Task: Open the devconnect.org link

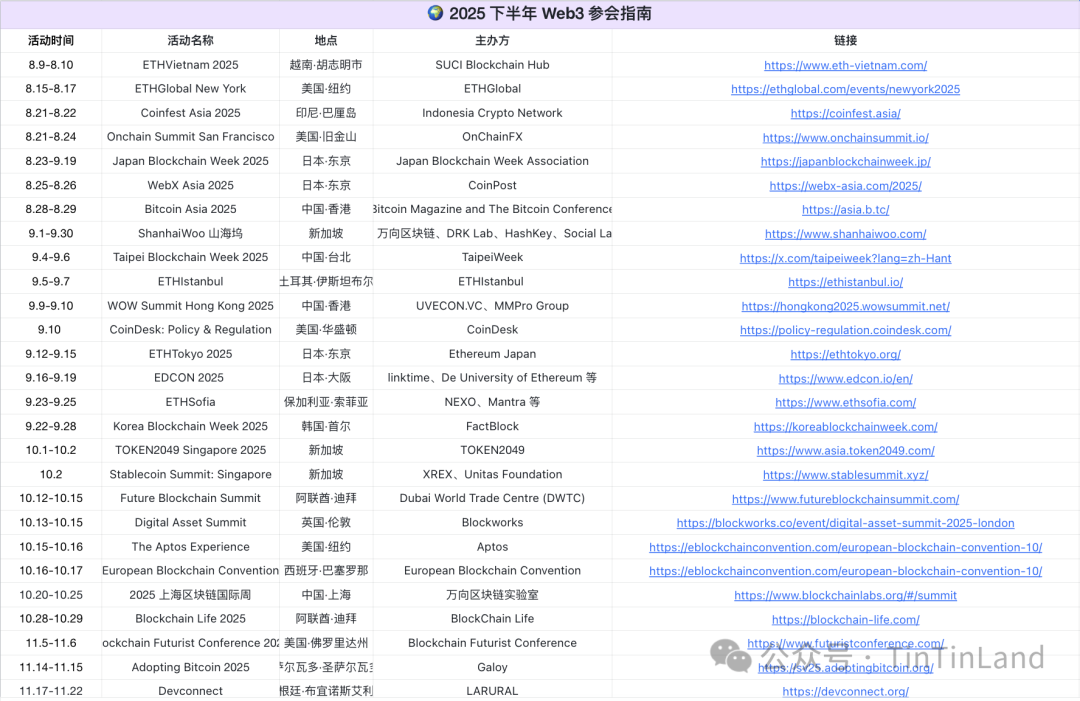Action: pos(845,692)
